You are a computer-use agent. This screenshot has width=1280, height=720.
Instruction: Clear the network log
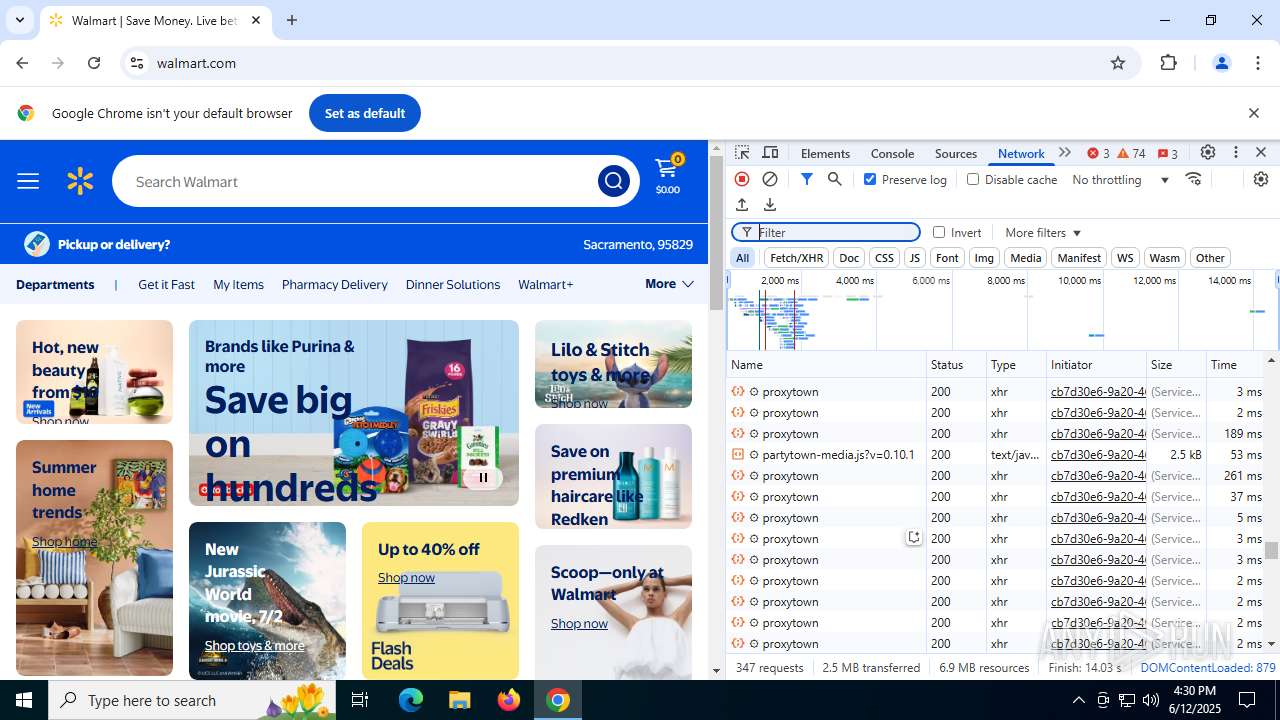coord(770,179)
